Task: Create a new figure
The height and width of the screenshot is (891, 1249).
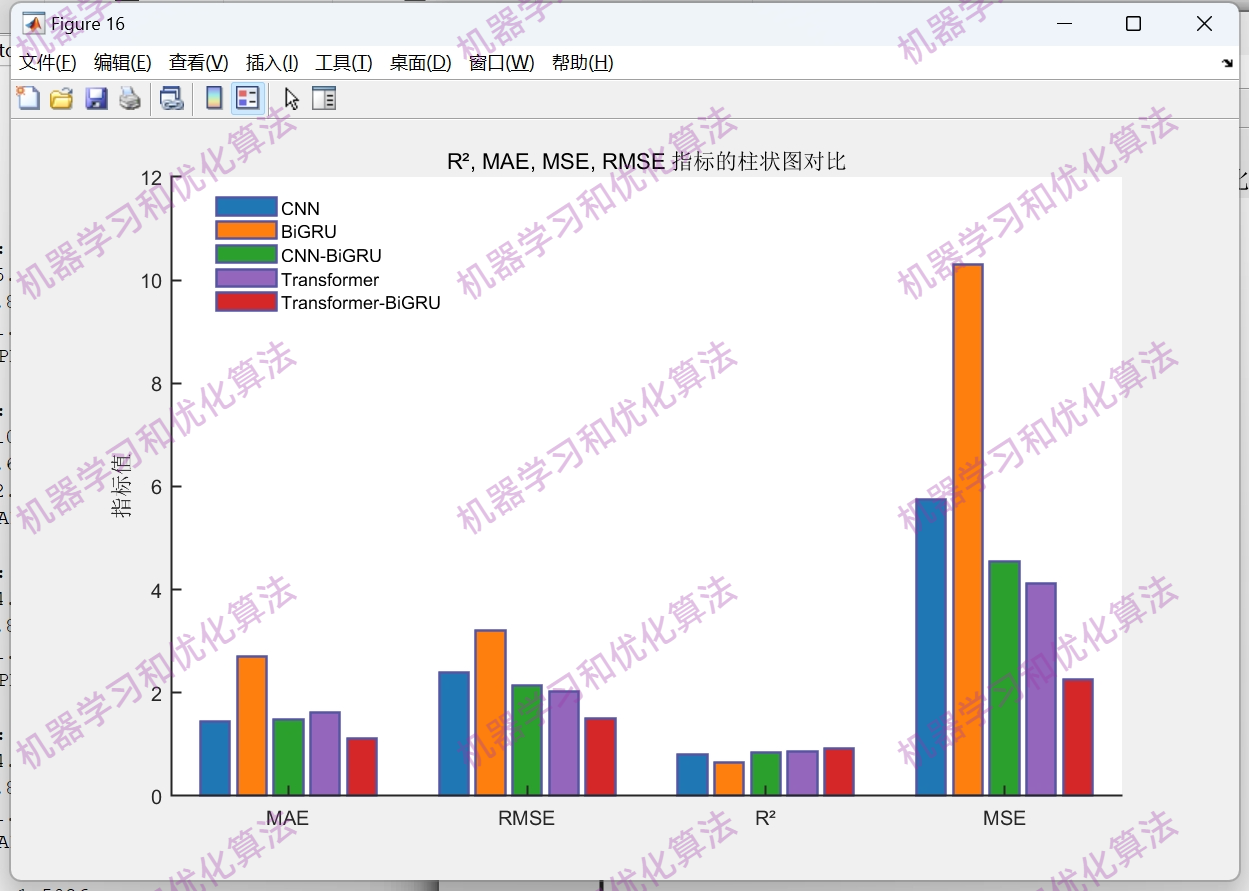Action: coord(28,97)
